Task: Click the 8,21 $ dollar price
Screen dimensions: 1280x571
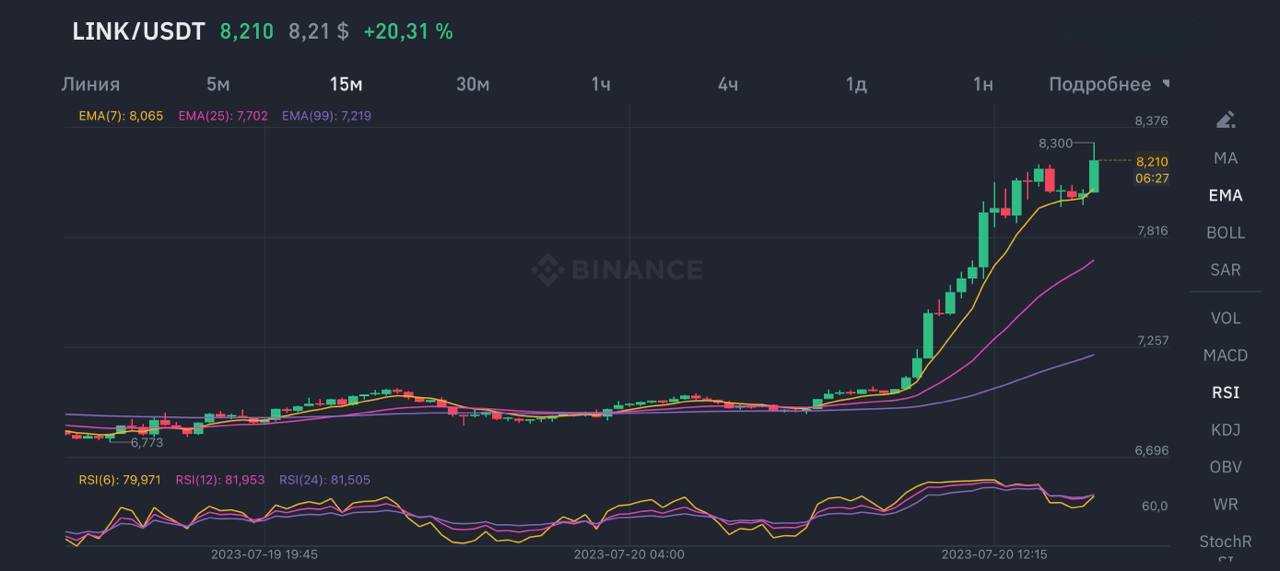Action: pos(319,31)
